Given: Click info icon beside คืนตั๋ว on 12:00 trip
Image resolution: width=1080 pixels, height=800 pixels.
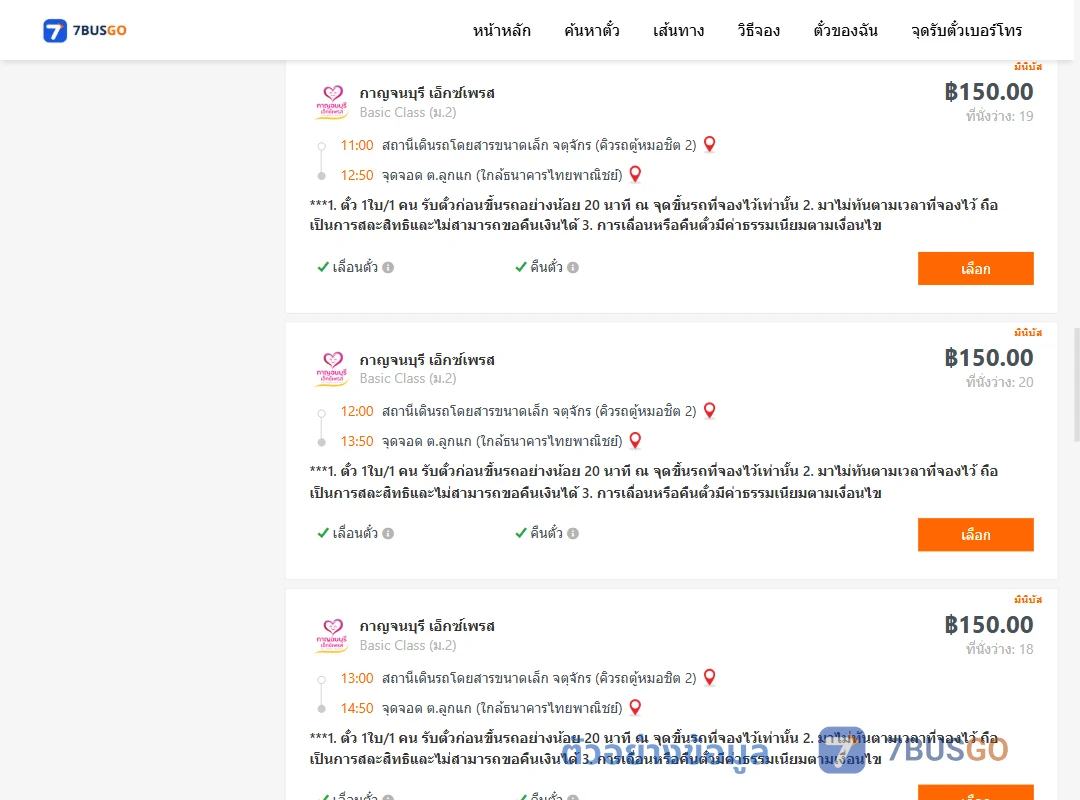Looking at the screenshot, I should [x=573, y=533].
